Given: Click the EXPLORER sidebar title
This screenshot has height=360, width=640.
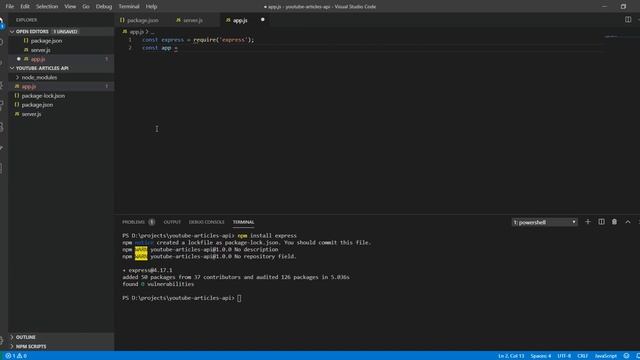Looking at the screenshot, I should point(27,20).
